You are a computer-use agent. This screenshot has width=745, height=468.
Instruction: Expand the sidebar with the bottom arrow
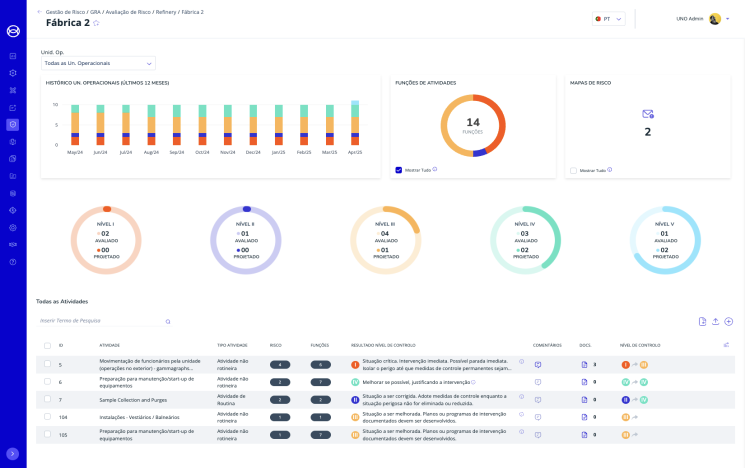click(x=13, y=453)
